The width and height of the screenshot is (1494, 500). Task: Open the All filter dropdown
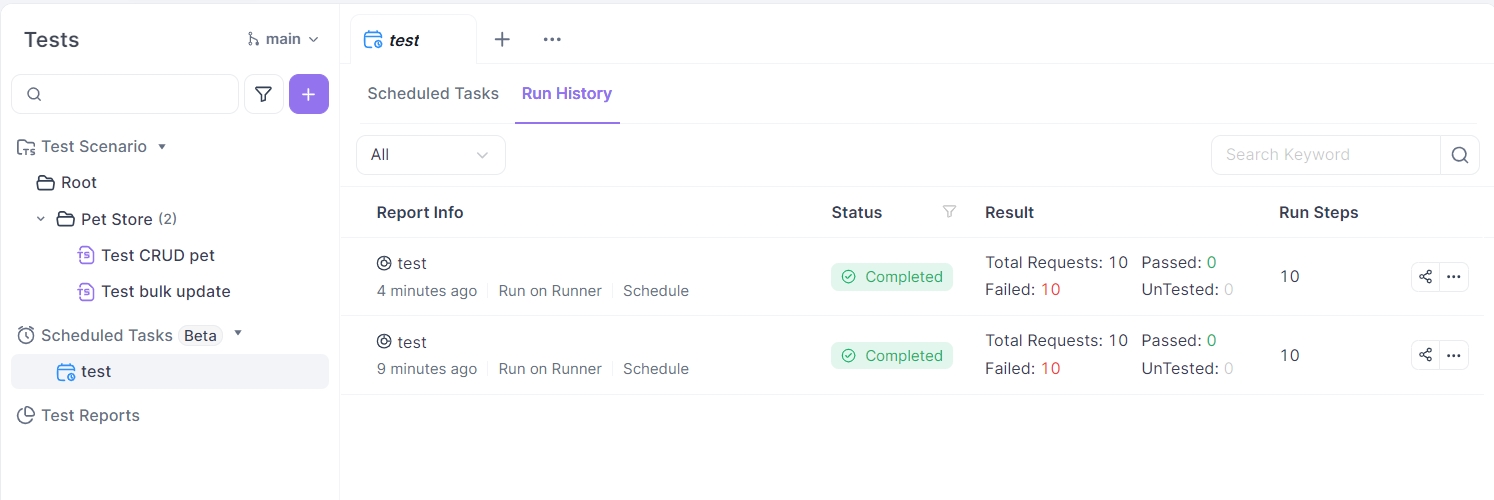(x=430, y=155)
